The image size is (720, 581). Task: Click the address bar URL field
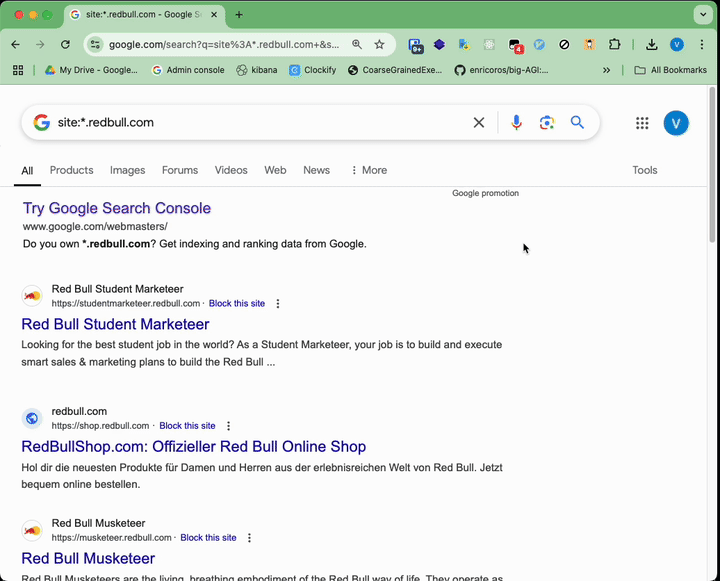click(x=224, y=45)
